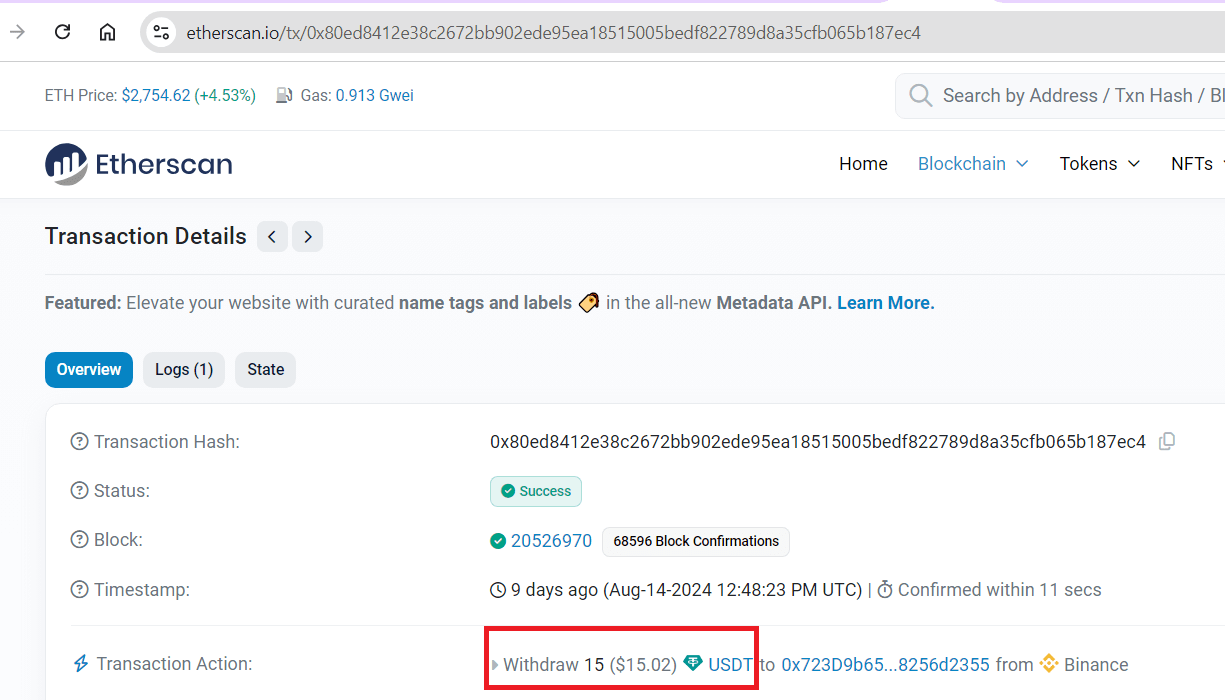This screenshot has width=1225, height=700.
Task: Expand the Blockchain dropdown menu
Action: point(973,164)
